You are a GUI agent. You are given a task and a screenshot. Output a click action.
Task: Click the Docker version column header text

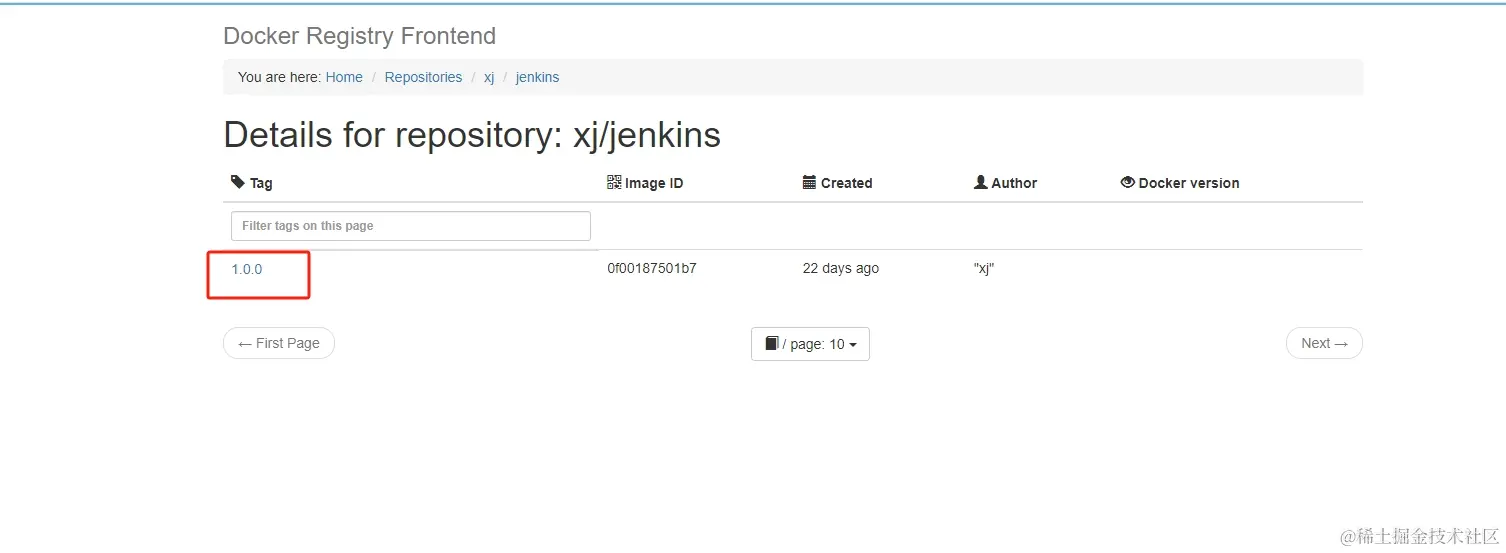1189,183
